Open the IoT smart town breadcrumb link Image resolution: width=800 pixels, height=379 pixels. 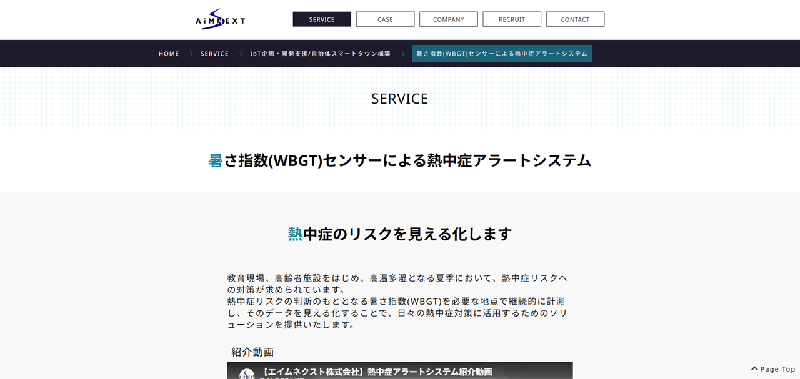(x=320, y=54)
